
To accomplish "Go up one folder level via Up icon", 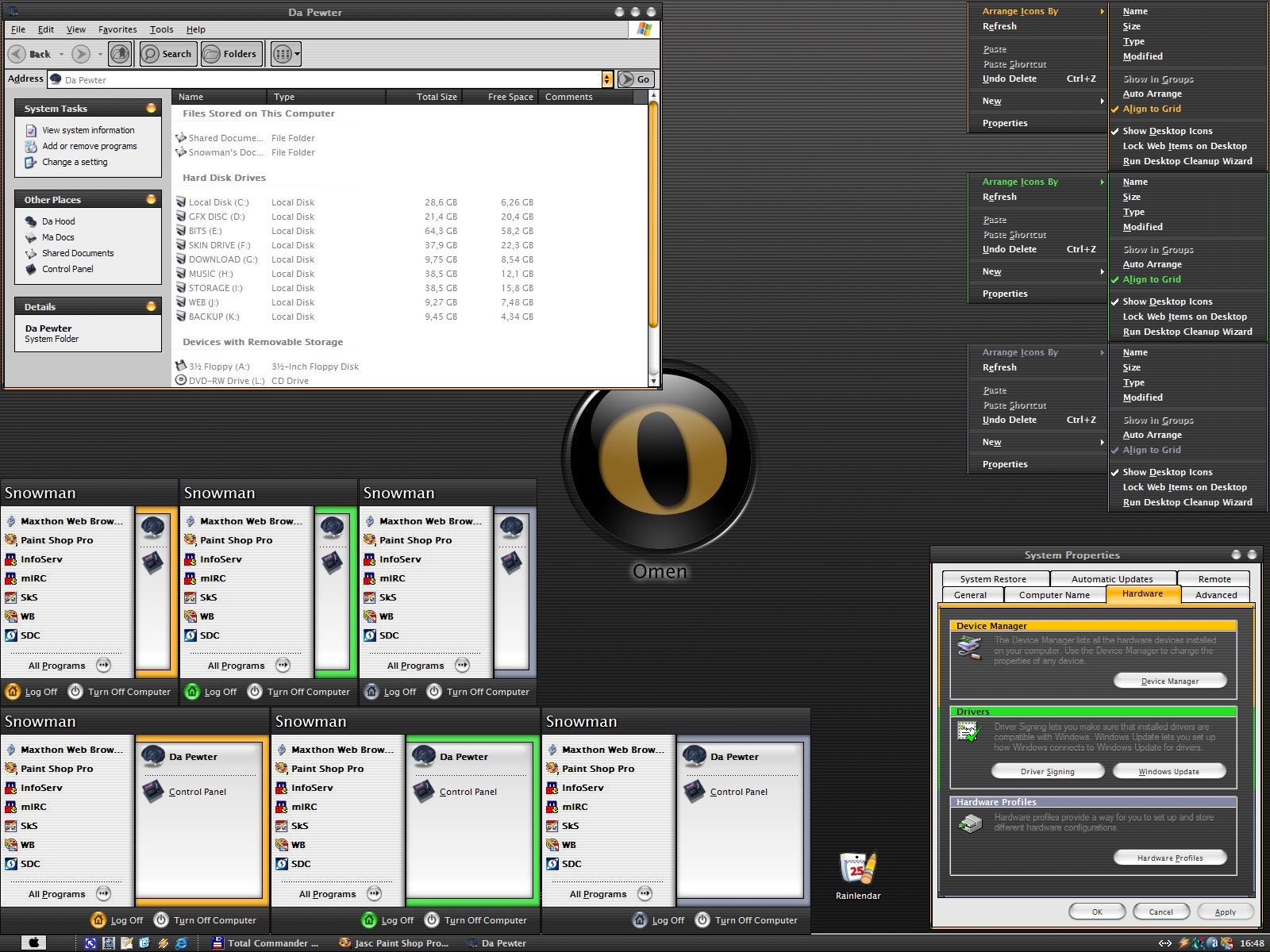I will click(120, 54).
